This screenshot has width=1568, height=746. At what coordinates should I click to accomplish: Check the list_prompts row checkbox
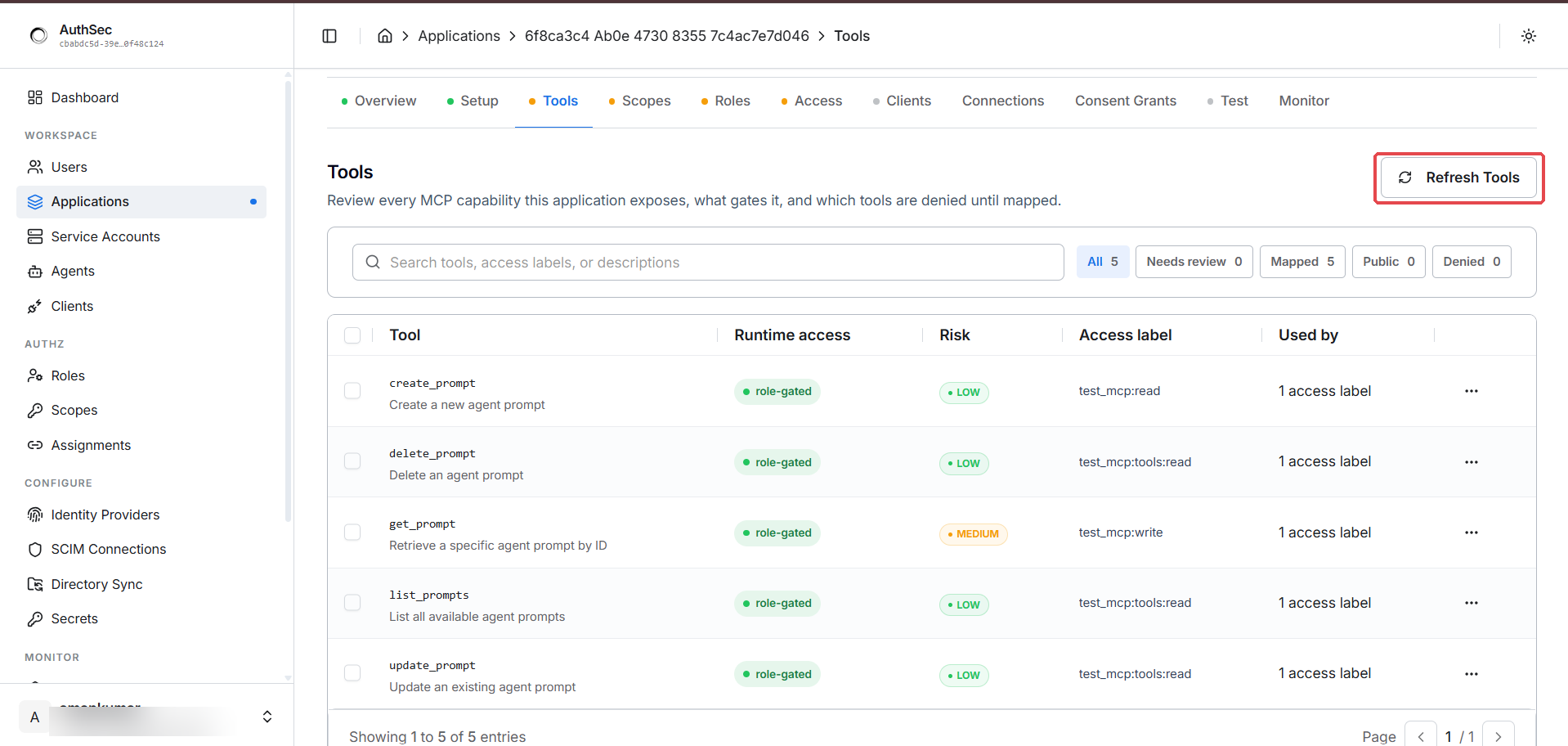[x=352, y=603]
